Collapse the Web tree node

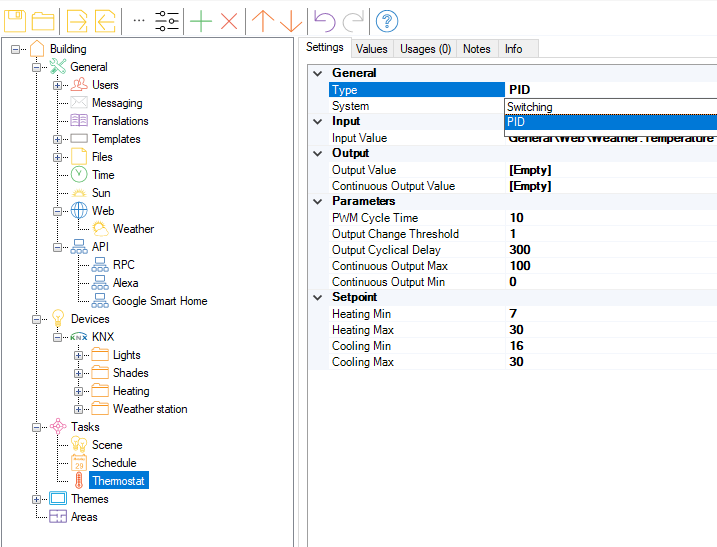57,211
